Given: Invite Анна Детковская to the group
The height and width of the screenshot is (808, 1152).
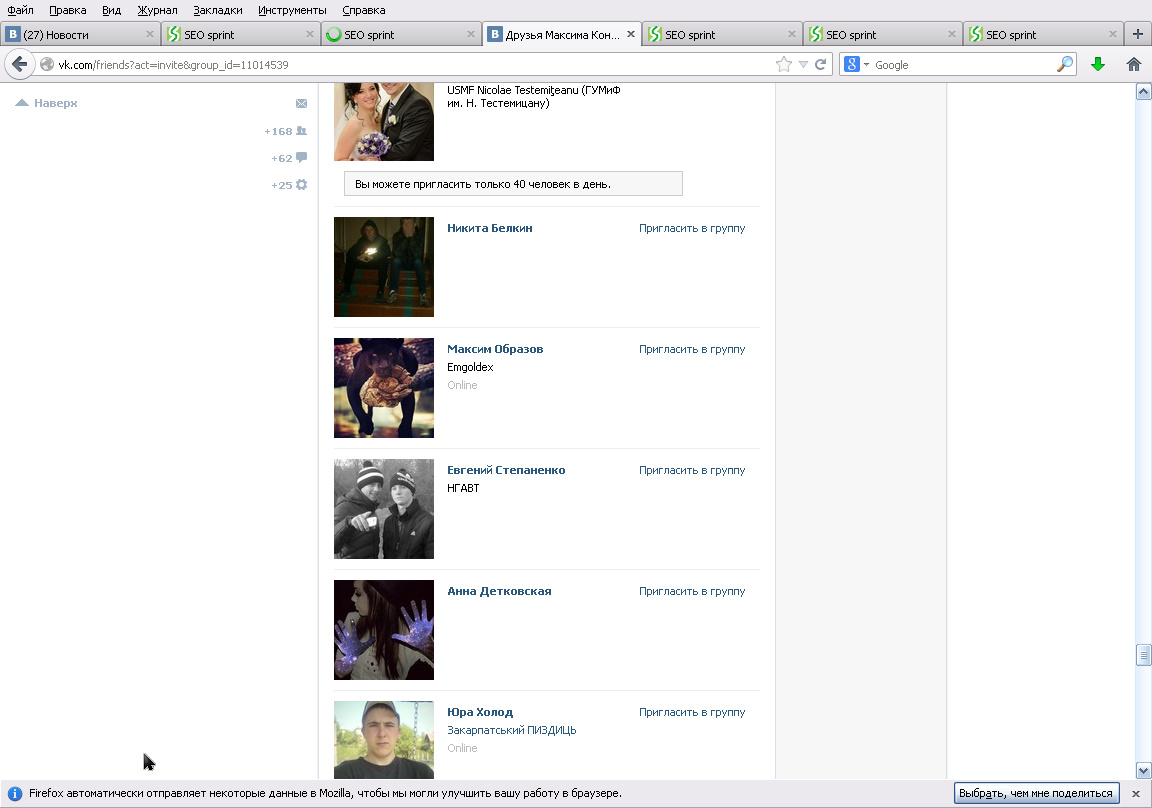Looking at the screenshot, I should 692,591.
